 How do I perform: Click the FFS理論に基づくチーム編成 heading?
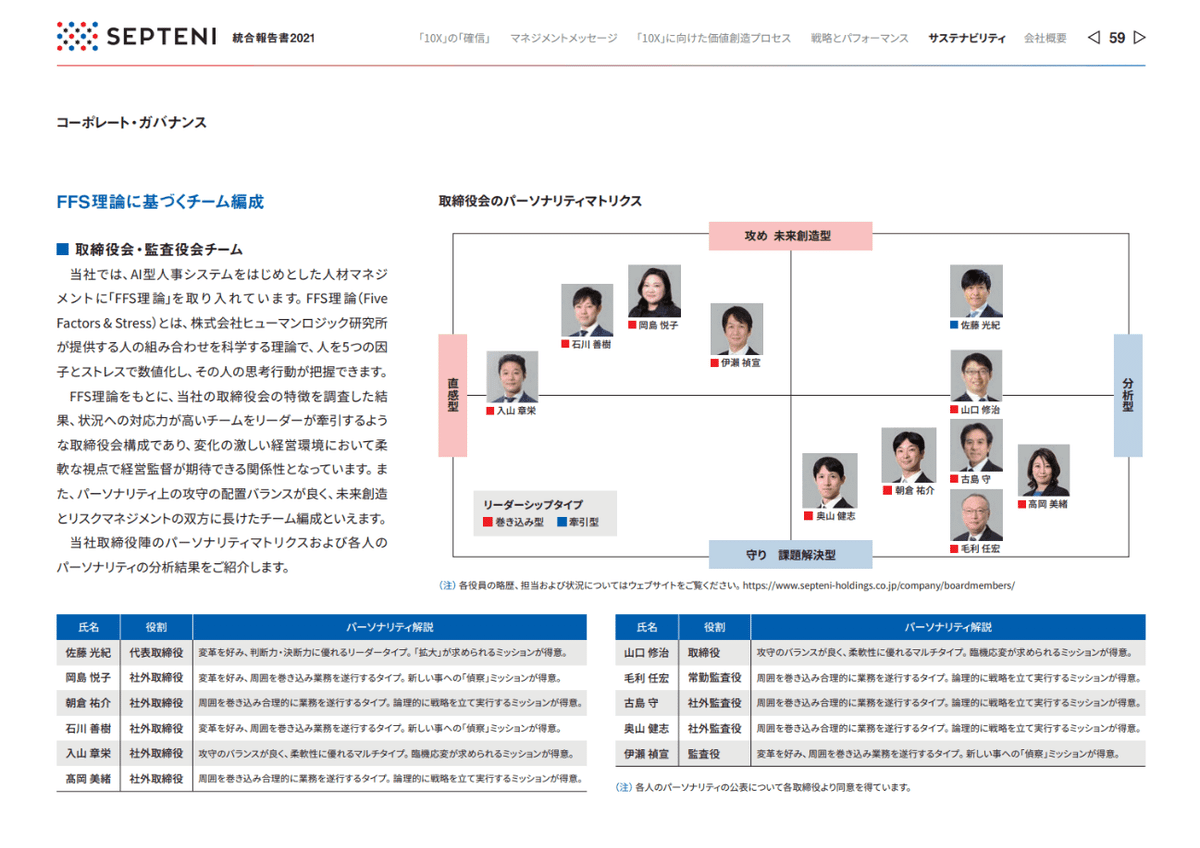pos(160,201)
